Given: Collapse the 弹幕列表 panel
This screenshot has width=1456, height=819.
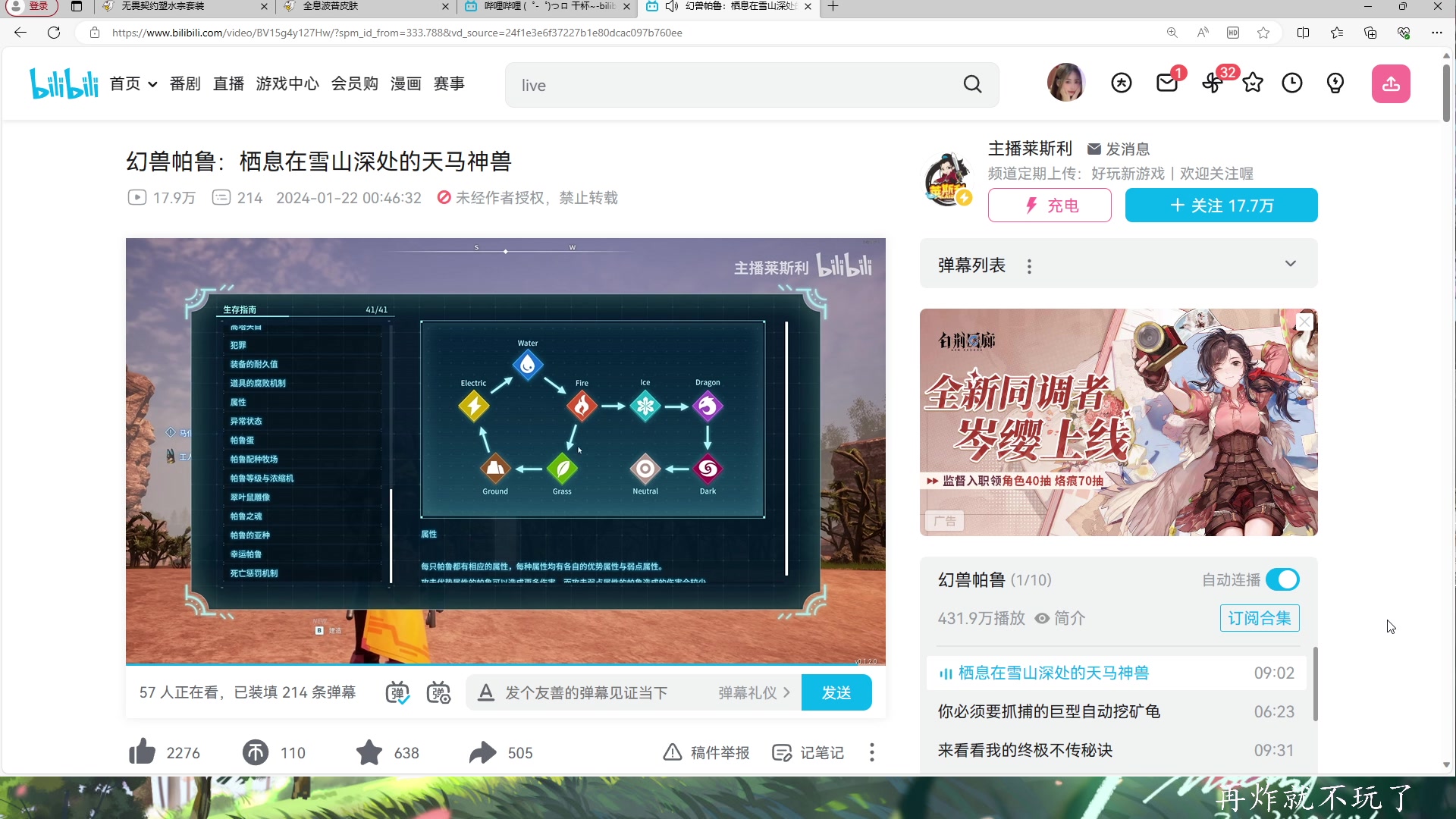Looking at the screenshot, I should [x=1291, y=264].
